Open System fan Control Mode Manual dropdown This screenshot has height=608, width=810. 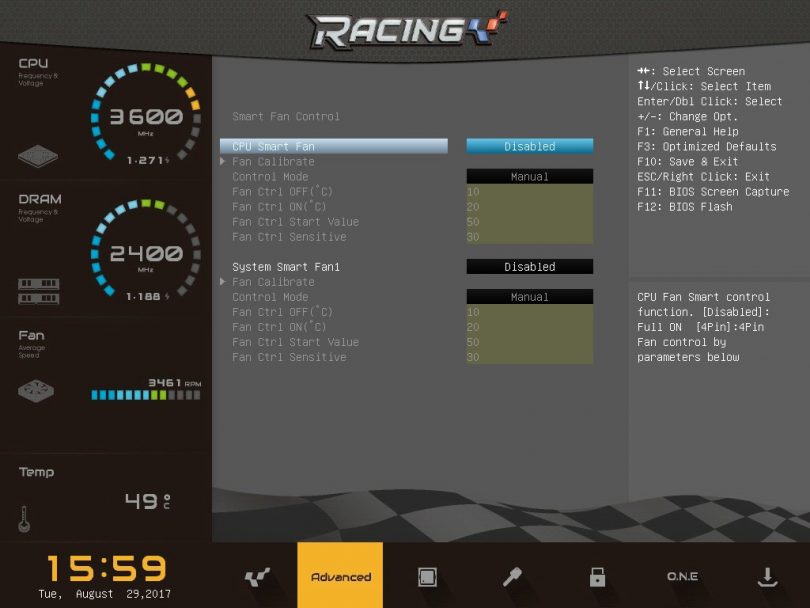(529, 297)
